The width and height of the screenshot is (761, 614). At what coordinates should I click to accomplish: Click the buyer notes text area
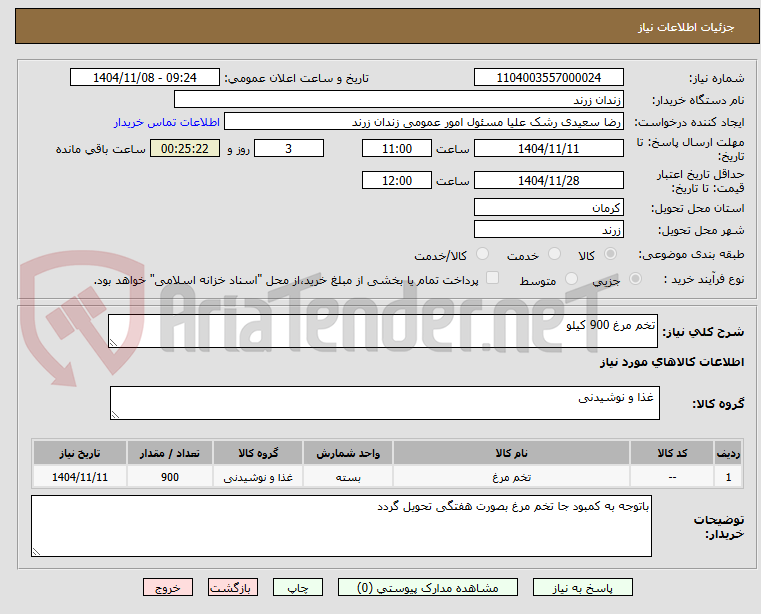(x=341, y=526)
